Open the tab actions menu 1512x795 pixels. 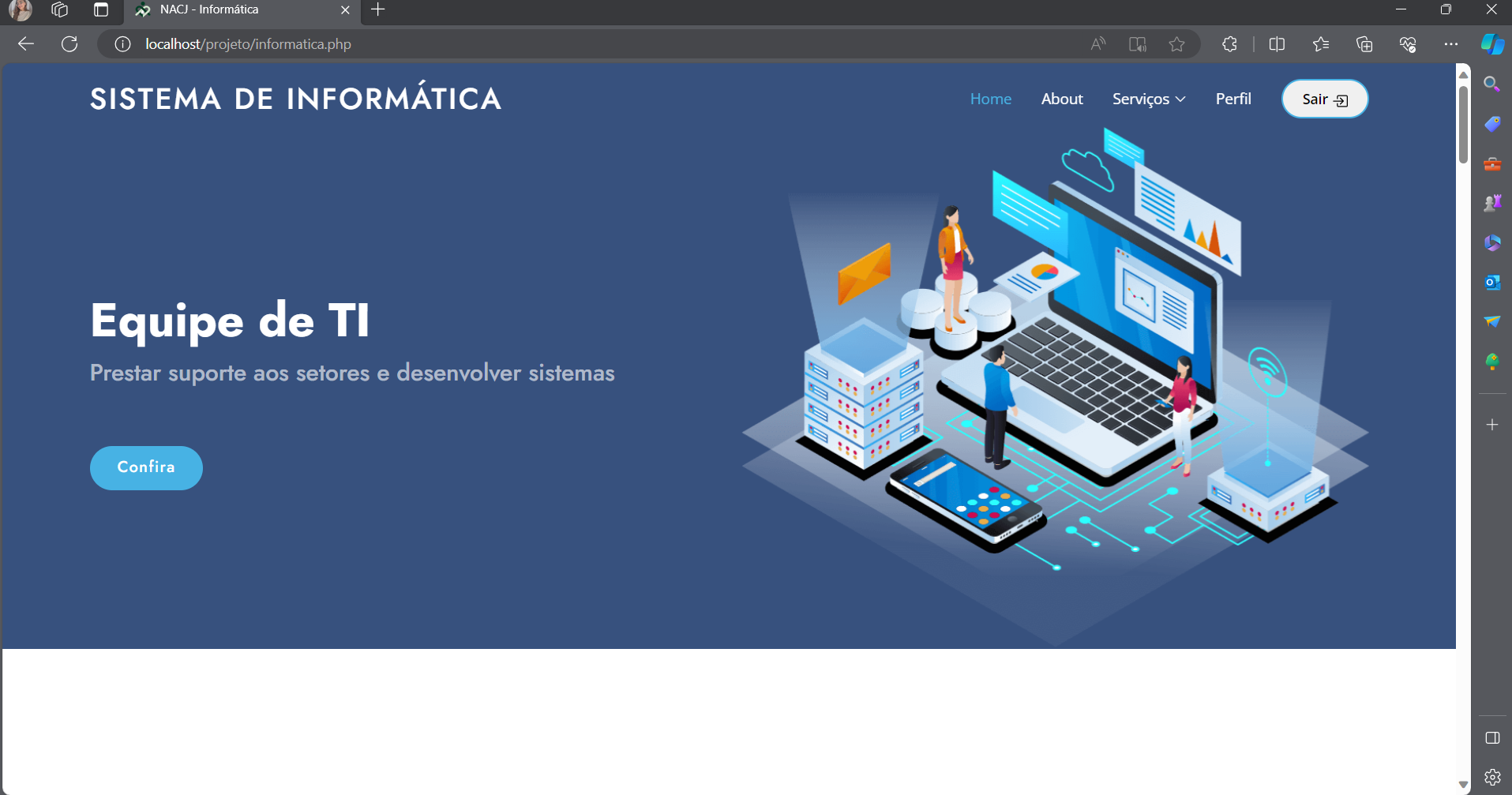[x=101, y=9]
